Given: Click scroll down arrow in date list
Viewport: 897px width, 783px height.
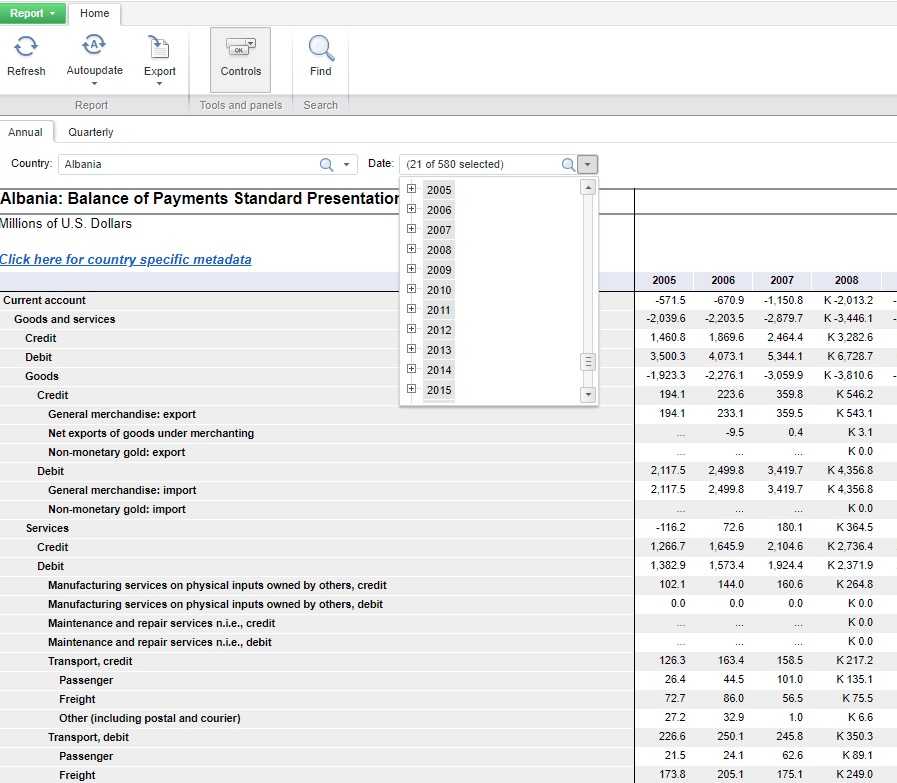Looking at the screenshot, I should point(588,395).
